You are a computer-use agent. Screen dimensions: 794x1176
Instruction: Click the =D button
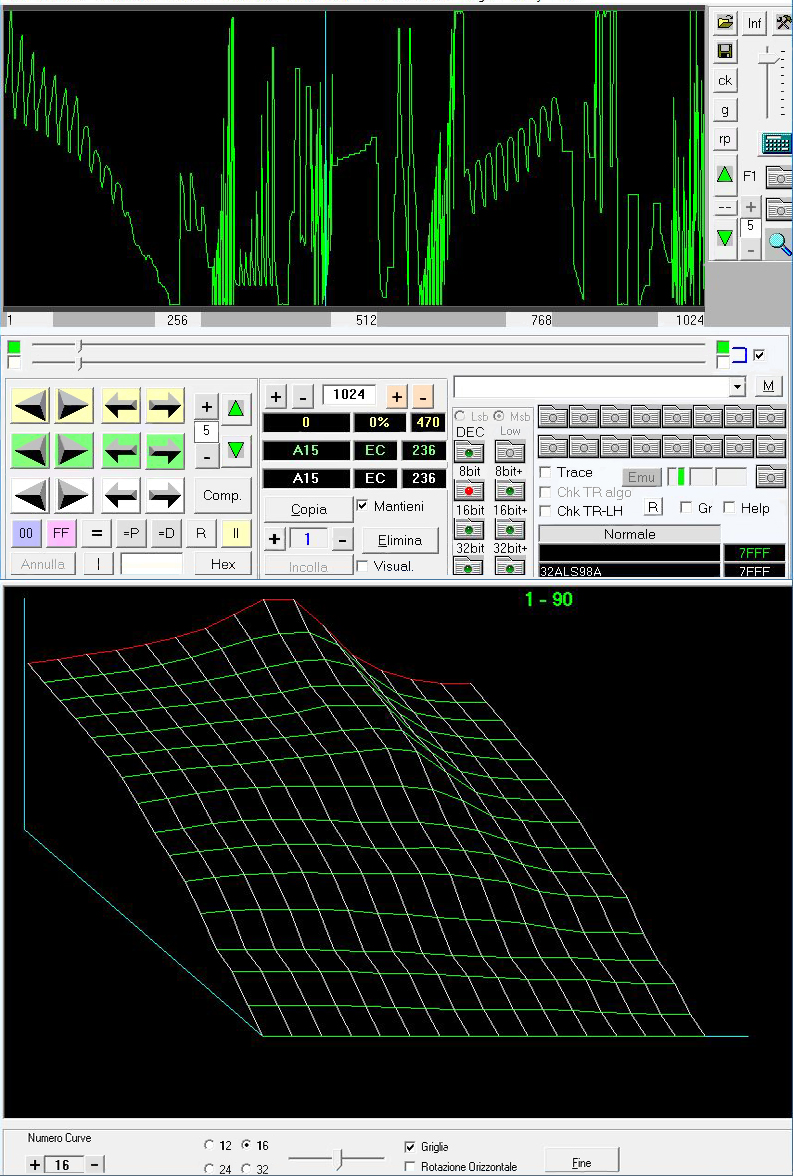coord(166,533)
